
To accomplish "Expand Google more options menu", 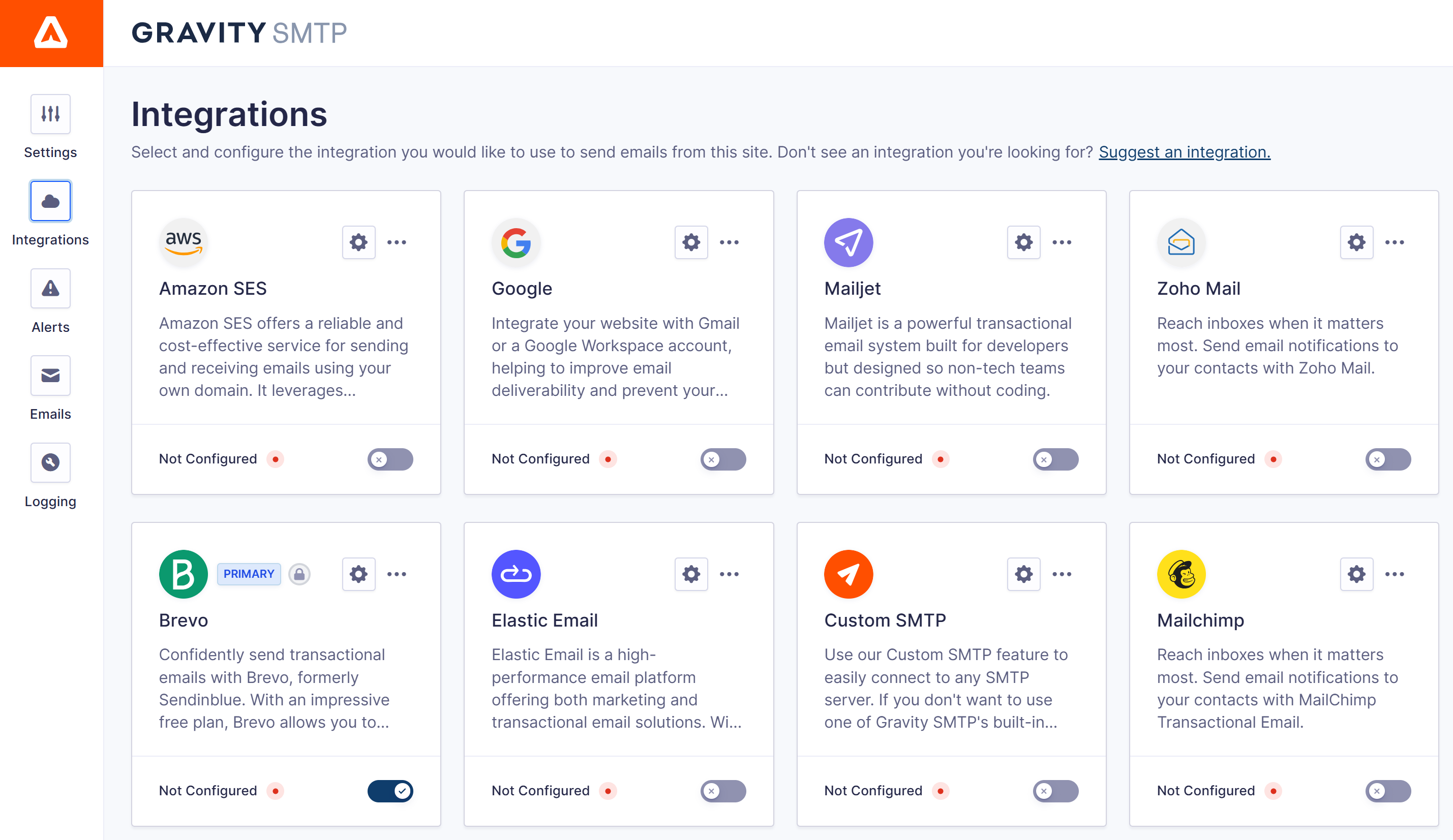I will (x=730, y=242).
